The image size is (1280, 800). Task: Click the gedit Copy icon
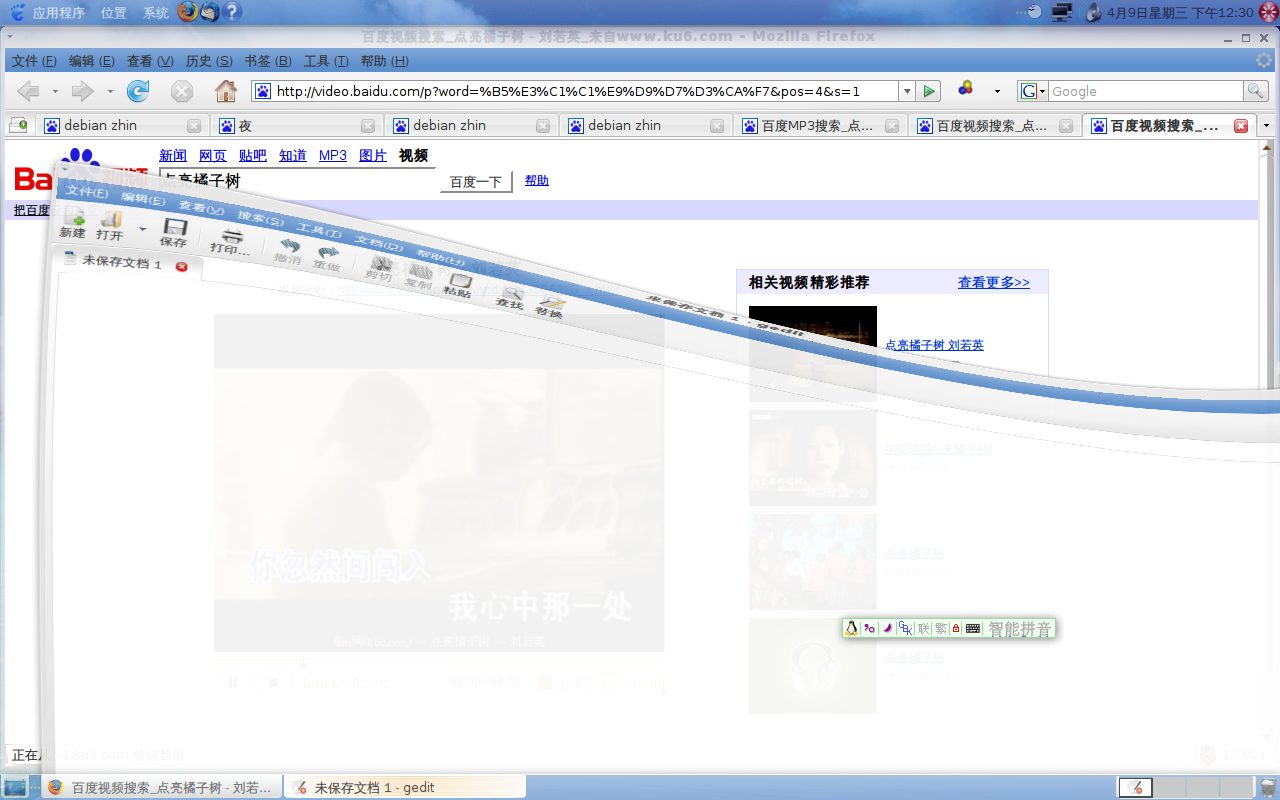419,271
